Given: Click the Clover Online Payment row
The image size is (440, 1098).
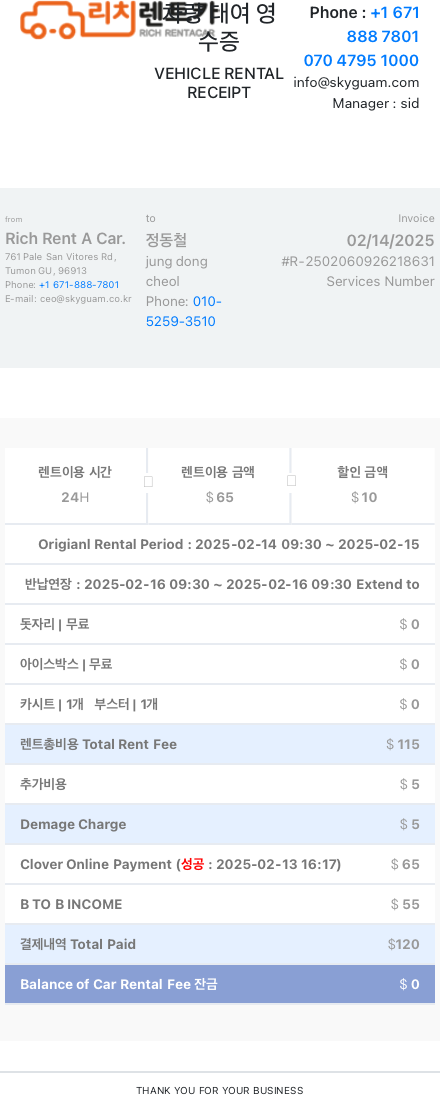Looking at the screenshot, I should [x=220, y=864].
